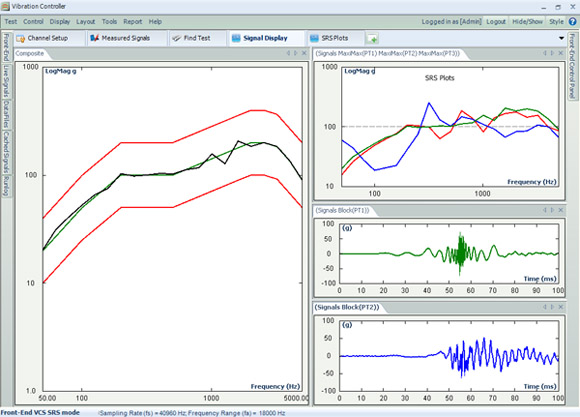This screenshot has height=417, width=580.
Task: Click previous arrow in MaxiMax pane header
Action: (x=545, y=53)
